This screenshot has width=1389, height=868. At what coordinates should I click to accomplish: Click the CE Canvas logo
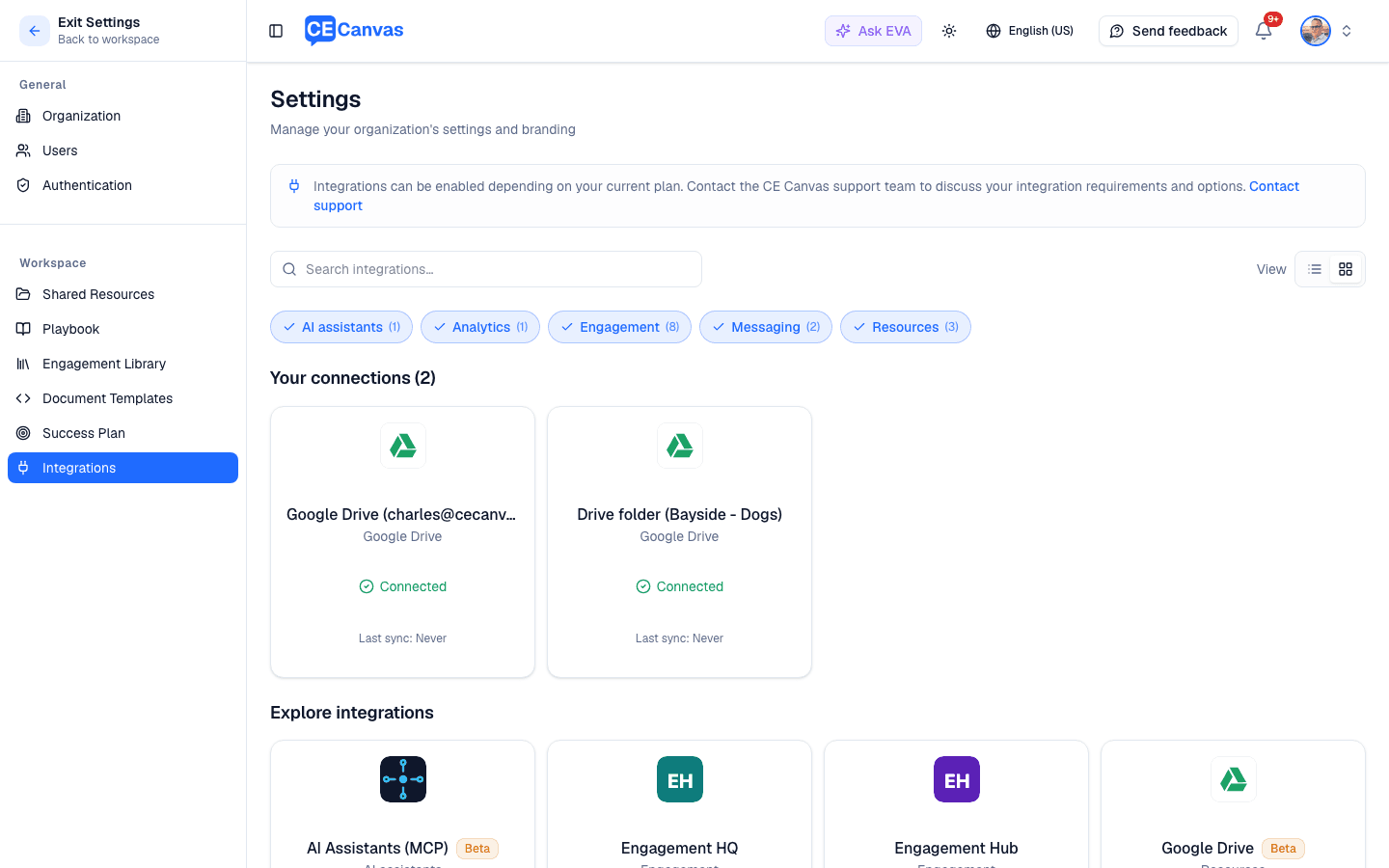[354, 31]
